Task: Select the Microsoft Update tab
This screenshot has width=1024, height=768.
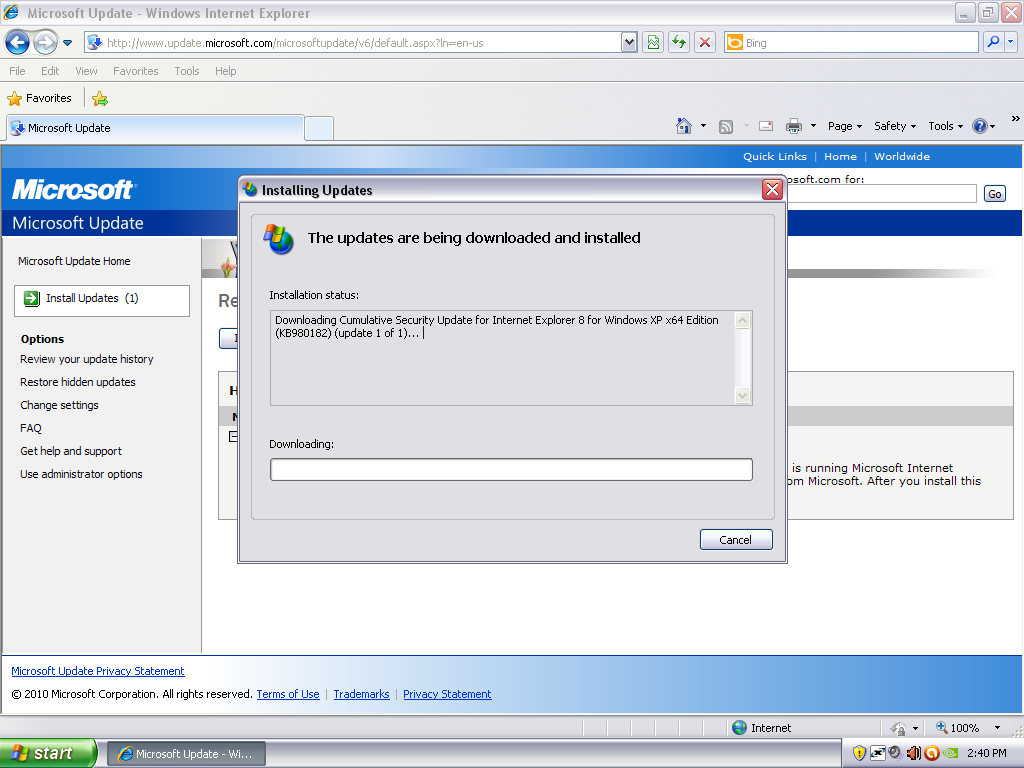Action: pos(155,128)
